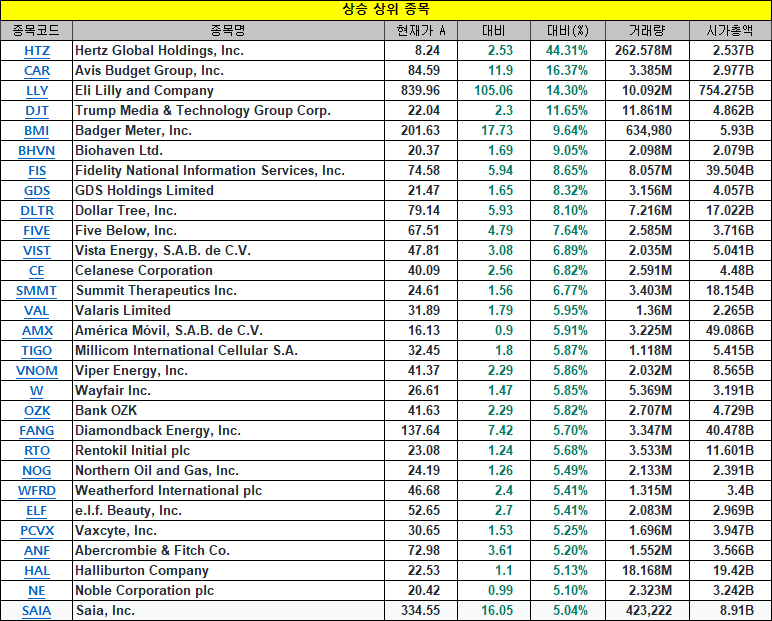Select Trump Media & Technology Group Corp. cell

point(228,111)
